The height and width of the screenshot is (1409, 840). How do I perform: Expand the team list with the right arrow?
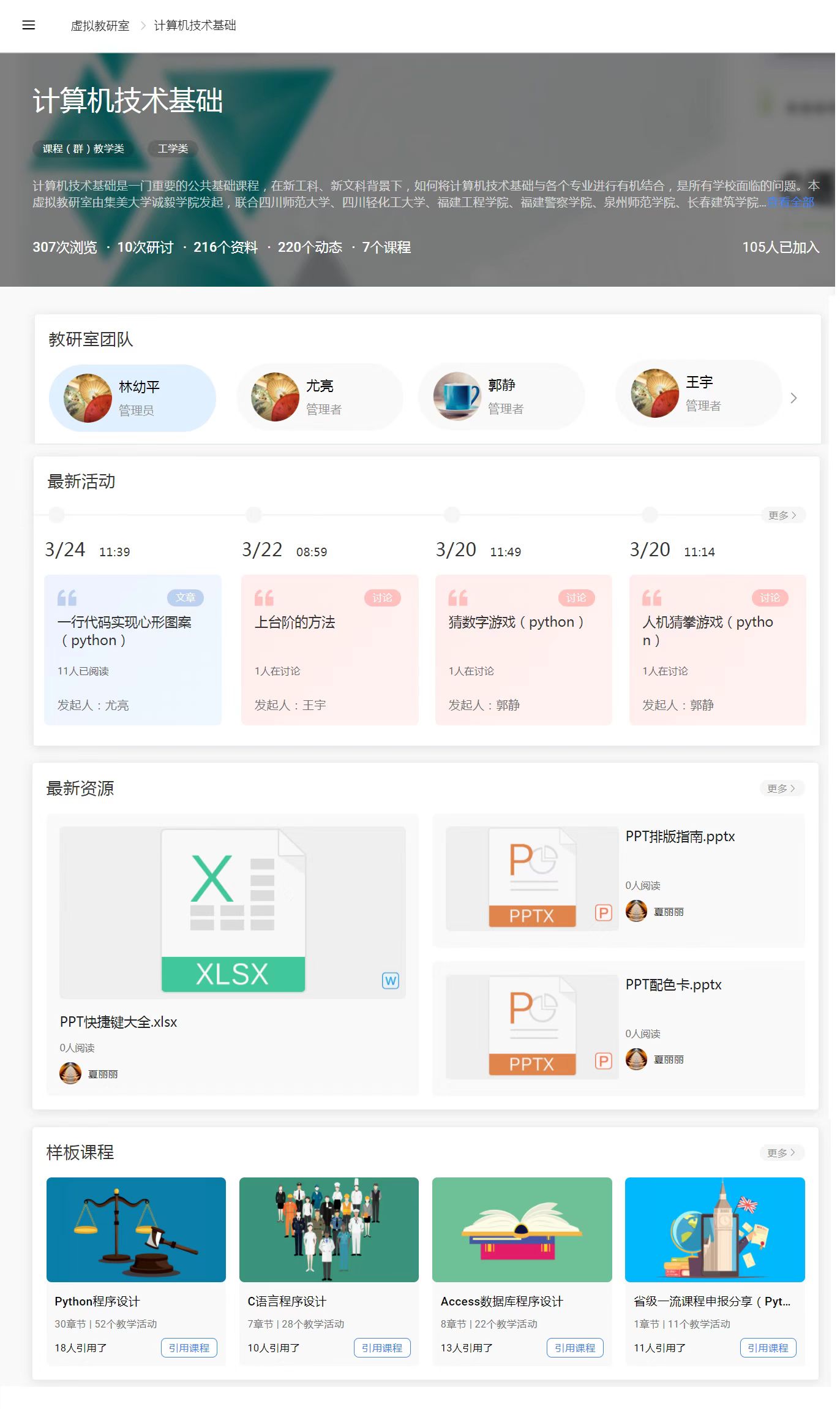(x=793, y=398)
